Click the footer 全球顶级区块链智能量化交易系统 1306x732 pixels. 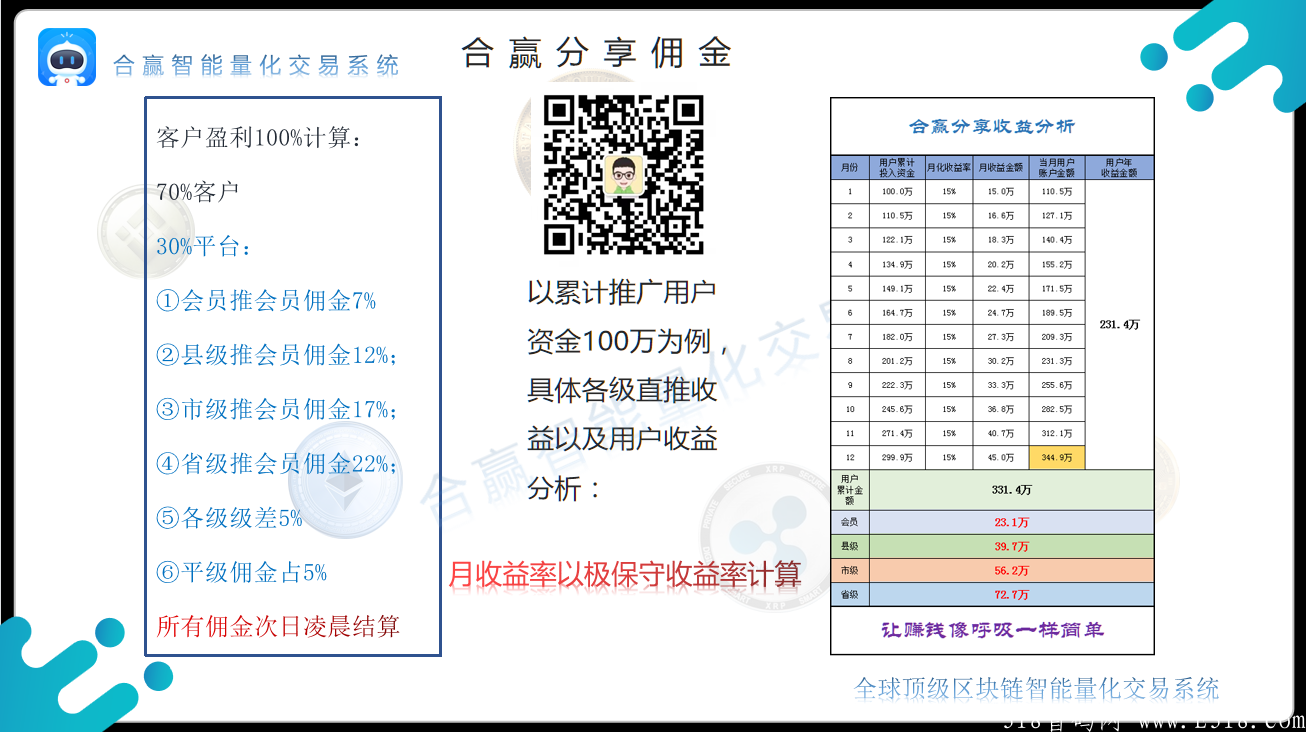(x=1036, y=688)
